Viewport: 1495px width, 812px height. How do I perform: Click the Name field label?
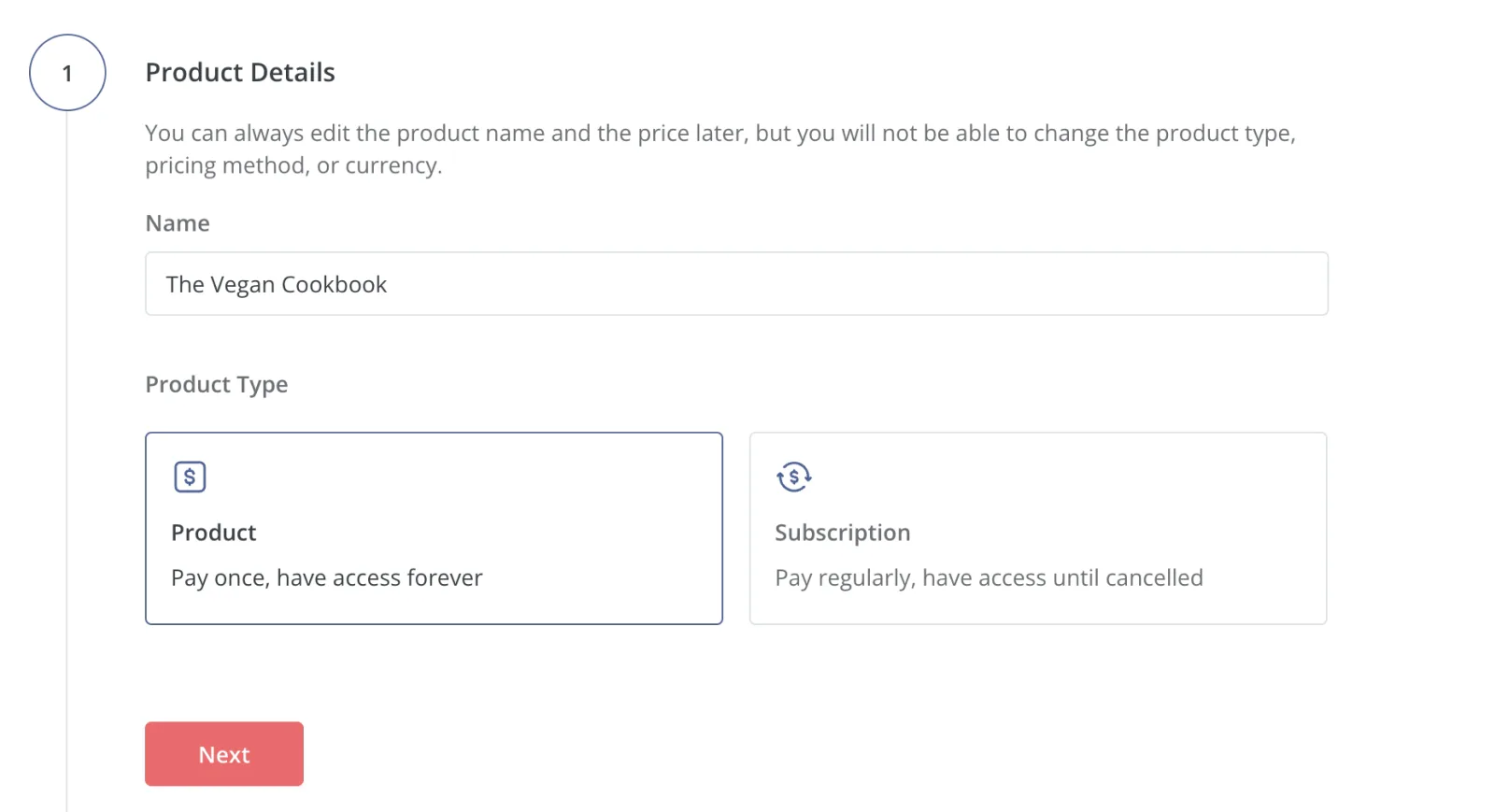[x=178, y=223]
